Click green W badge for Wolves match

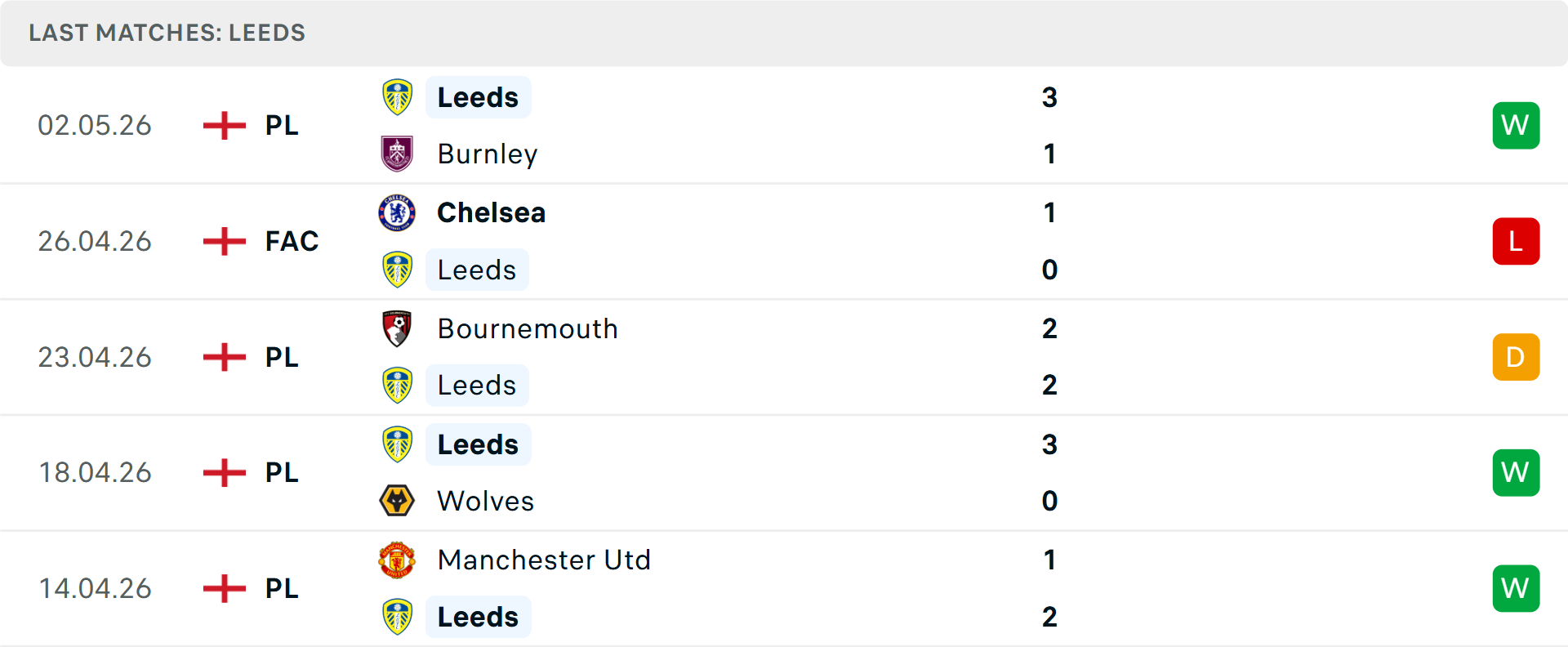(x=1516, y=472)
